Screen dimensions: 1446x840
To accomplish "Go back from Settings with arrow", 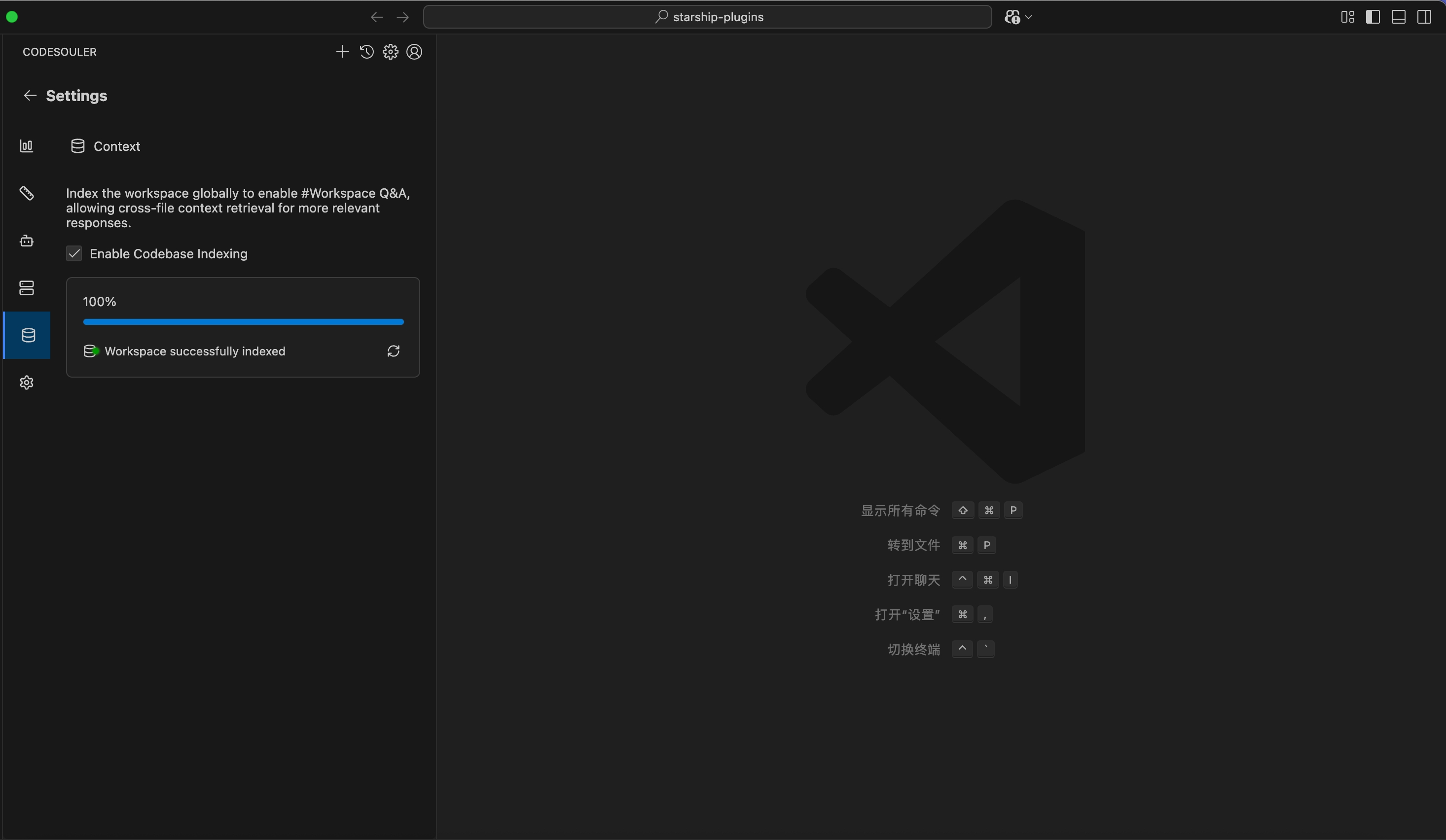I will point(30,96).
